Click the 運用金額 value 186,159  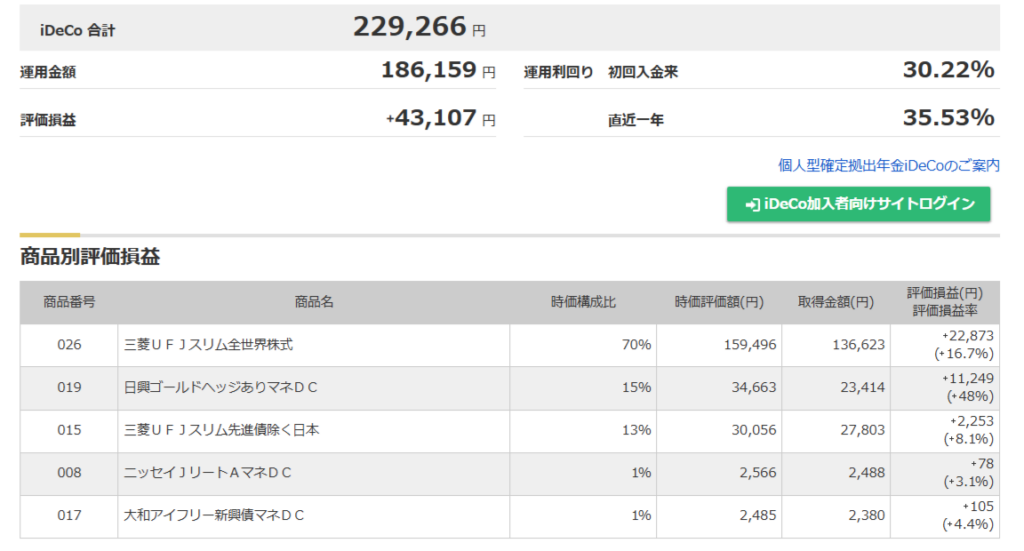(427, 71)
